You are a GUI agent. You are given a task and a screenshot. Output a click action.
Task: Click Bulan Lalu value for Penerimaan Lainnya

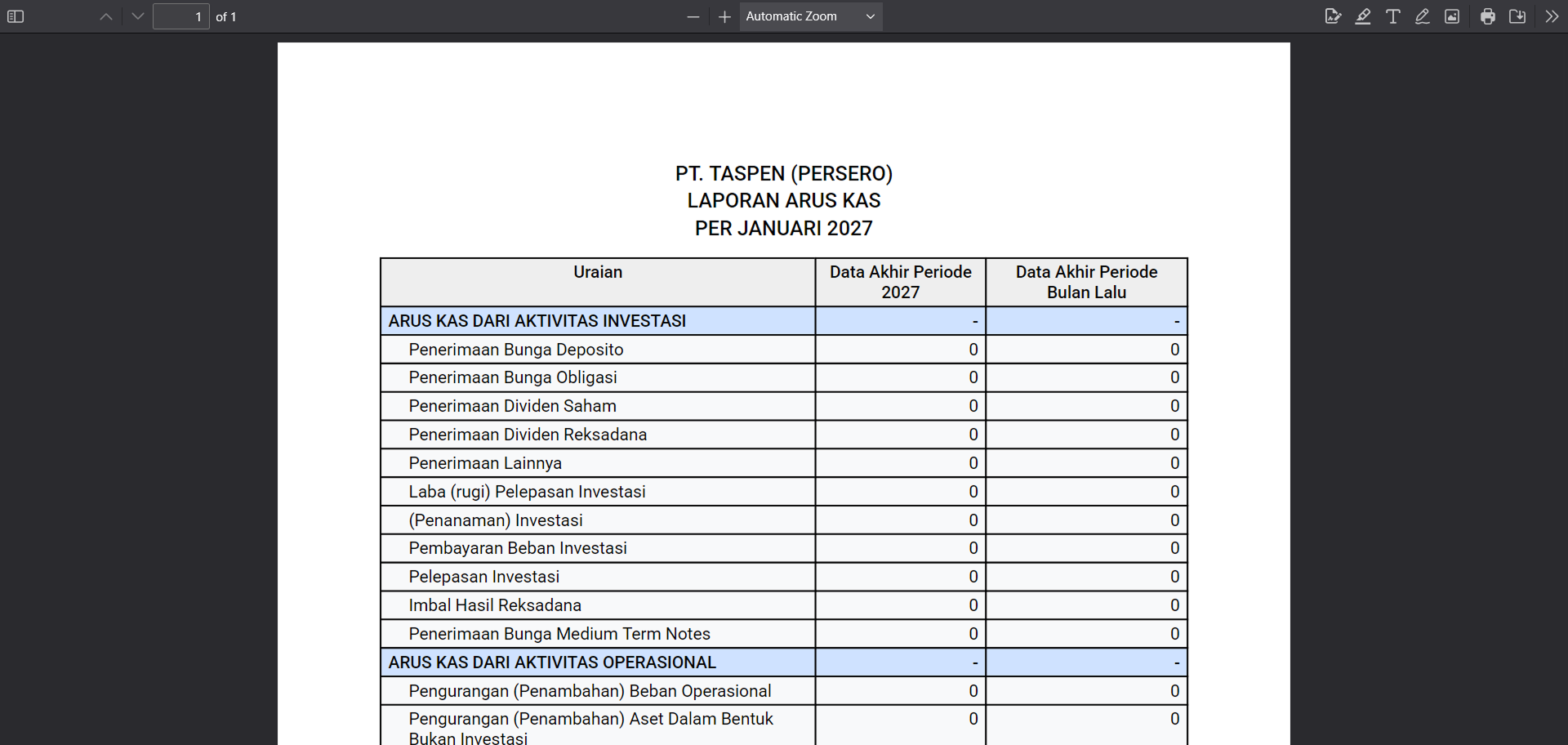(x=1175, y=463)
